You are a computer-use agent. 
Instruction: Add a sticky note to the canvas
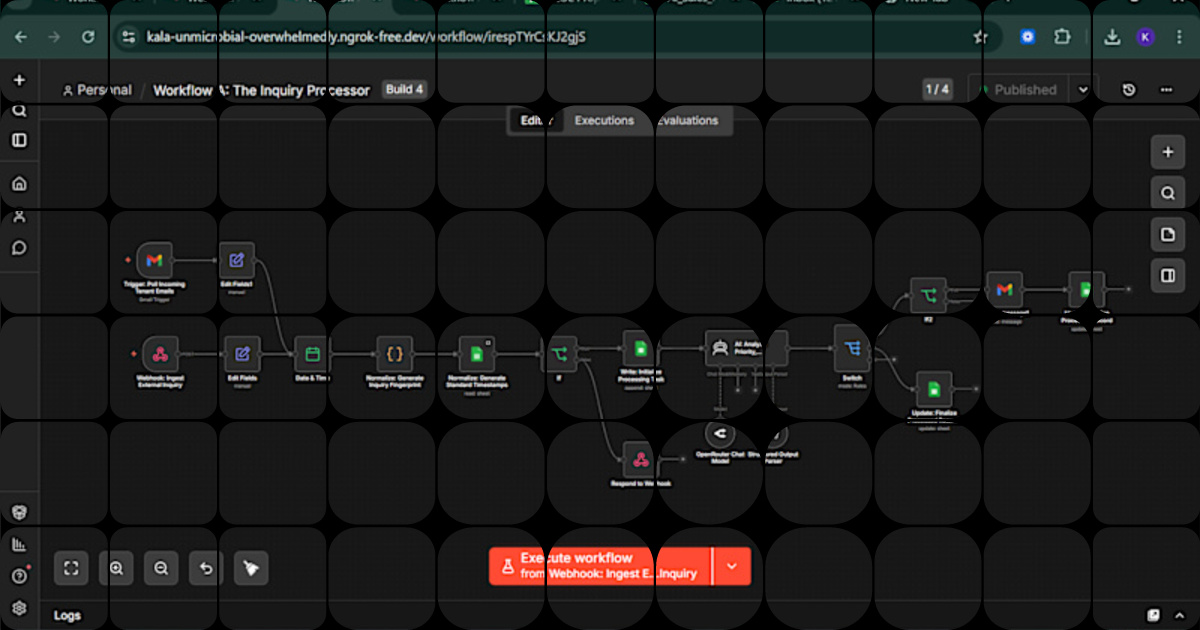[x=1167, y=235]
